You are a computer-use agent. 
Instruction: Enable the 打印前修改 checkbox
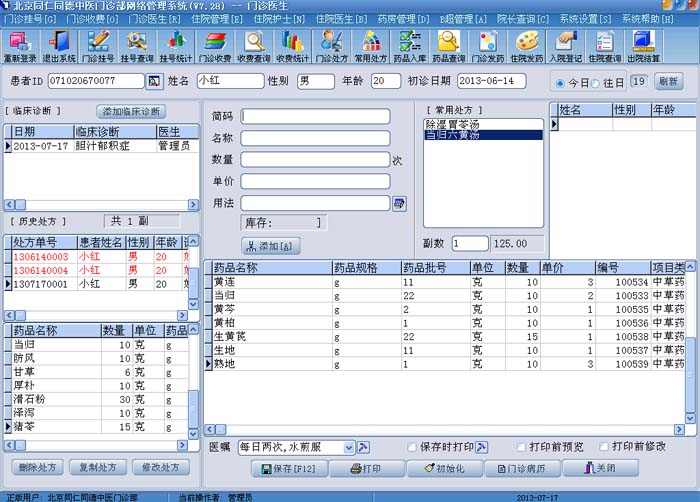[604, 447]
